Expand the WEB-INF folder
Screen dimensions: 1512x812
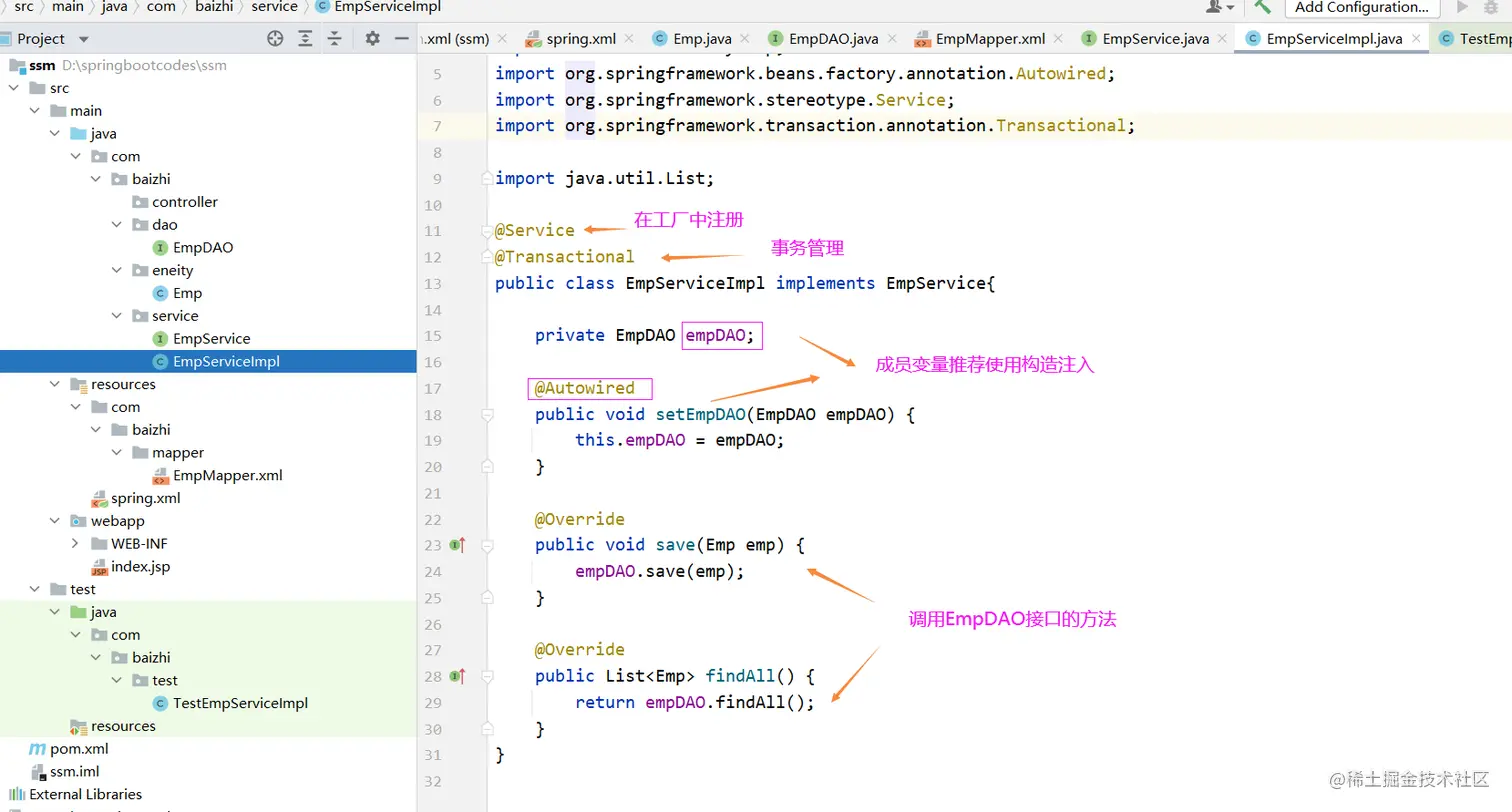click(x=76, y=544)
